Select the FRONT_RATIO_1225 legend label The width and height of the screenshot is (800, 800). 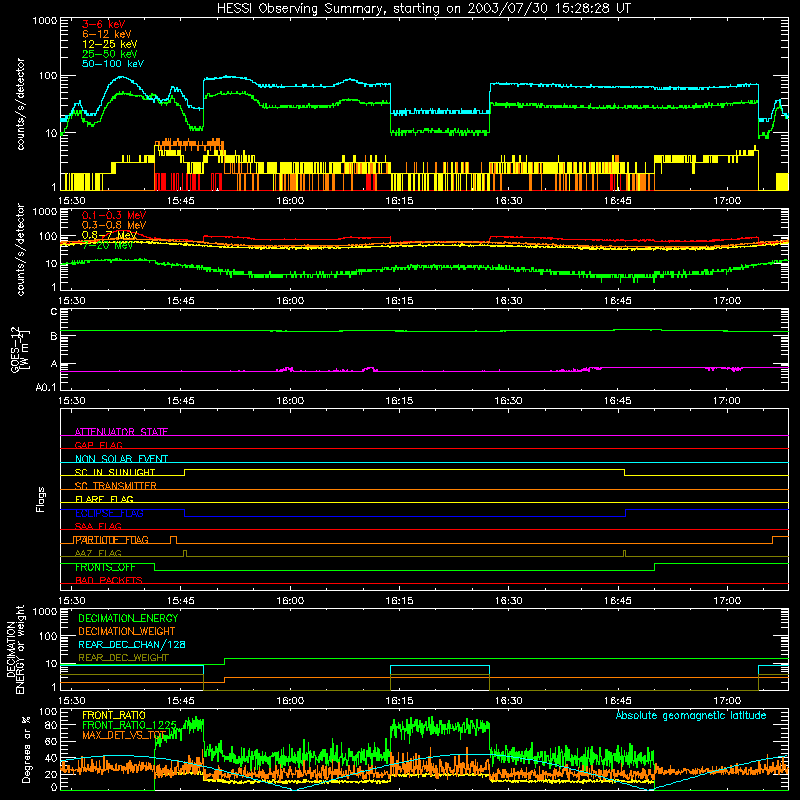pos(129,725)
